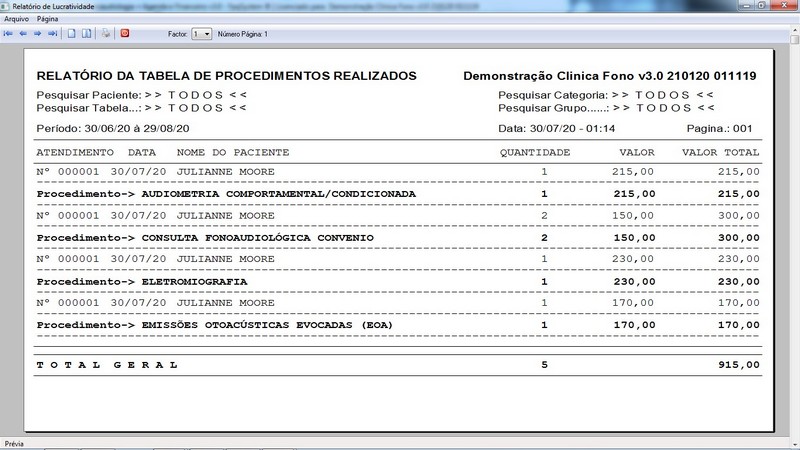The height and width of the screenshot is (450, 800).
Task: Jump to the last page of report
Action: (53, 34)
